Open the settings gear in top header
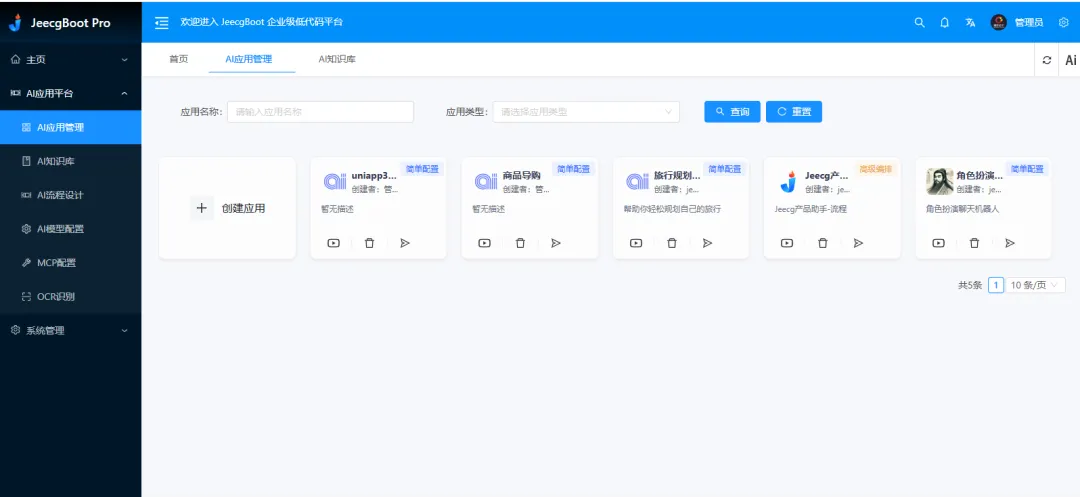This screenshot has width=1080, height=497. (1063, 23)
